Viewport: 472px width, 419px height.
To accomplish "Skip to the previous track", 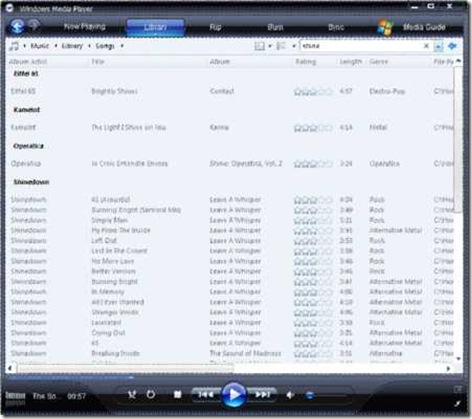I will click(x=206, y=395).
